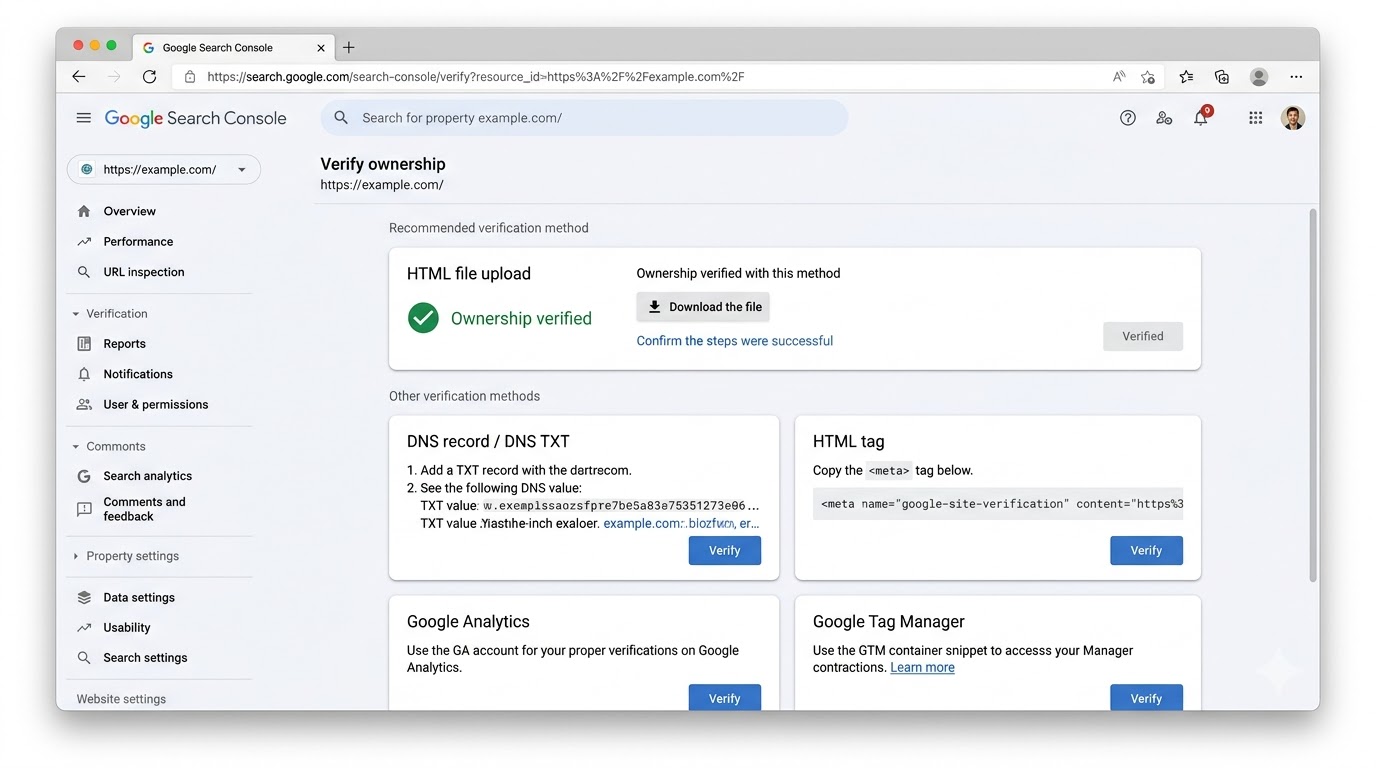Reload the page in the browser
This screenshot has width=1376, height=768.
149,77
